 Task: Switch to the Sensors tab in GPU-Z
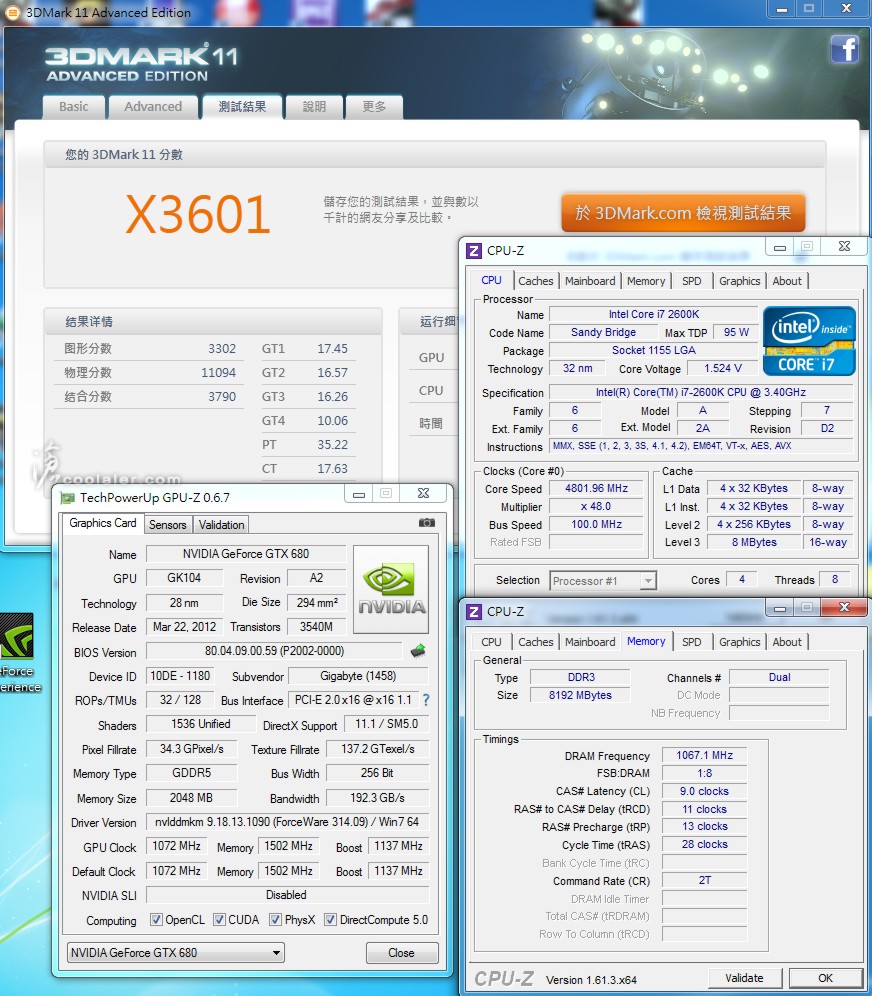tap(168, 525)
